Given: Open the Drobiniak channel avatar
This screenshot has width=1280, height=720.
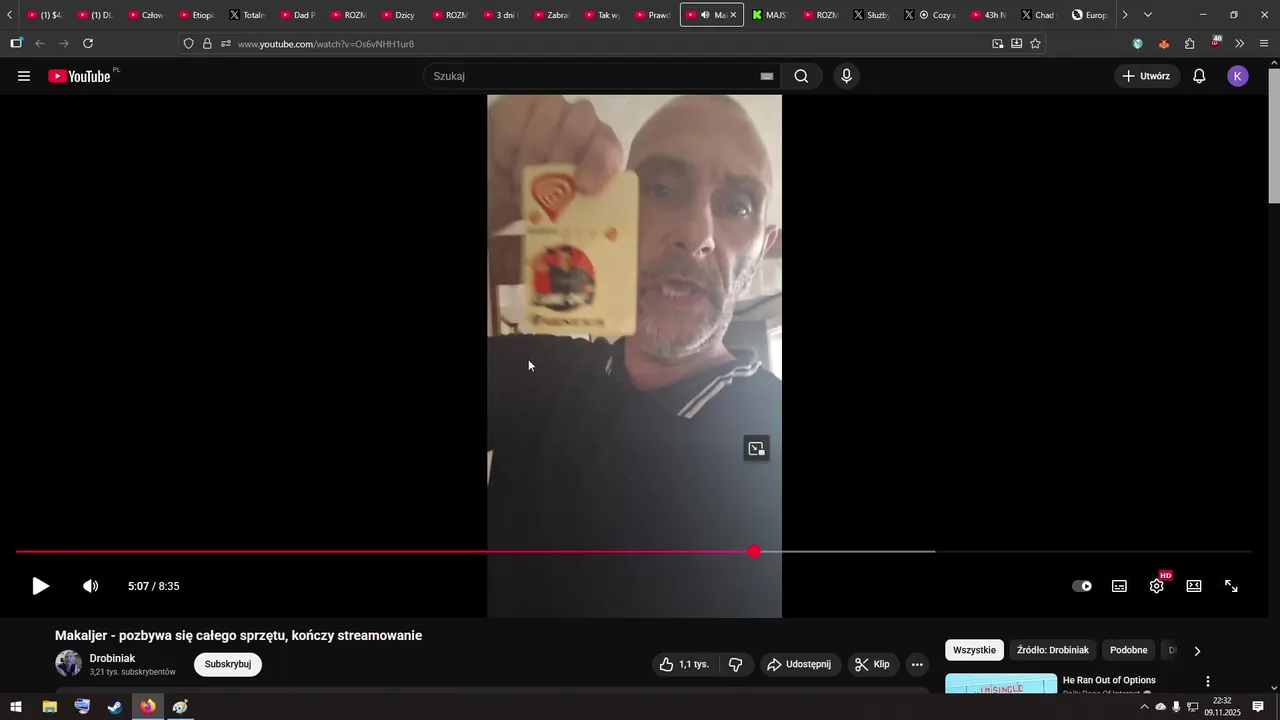Looking at the screenshot, I should (68, 664).
